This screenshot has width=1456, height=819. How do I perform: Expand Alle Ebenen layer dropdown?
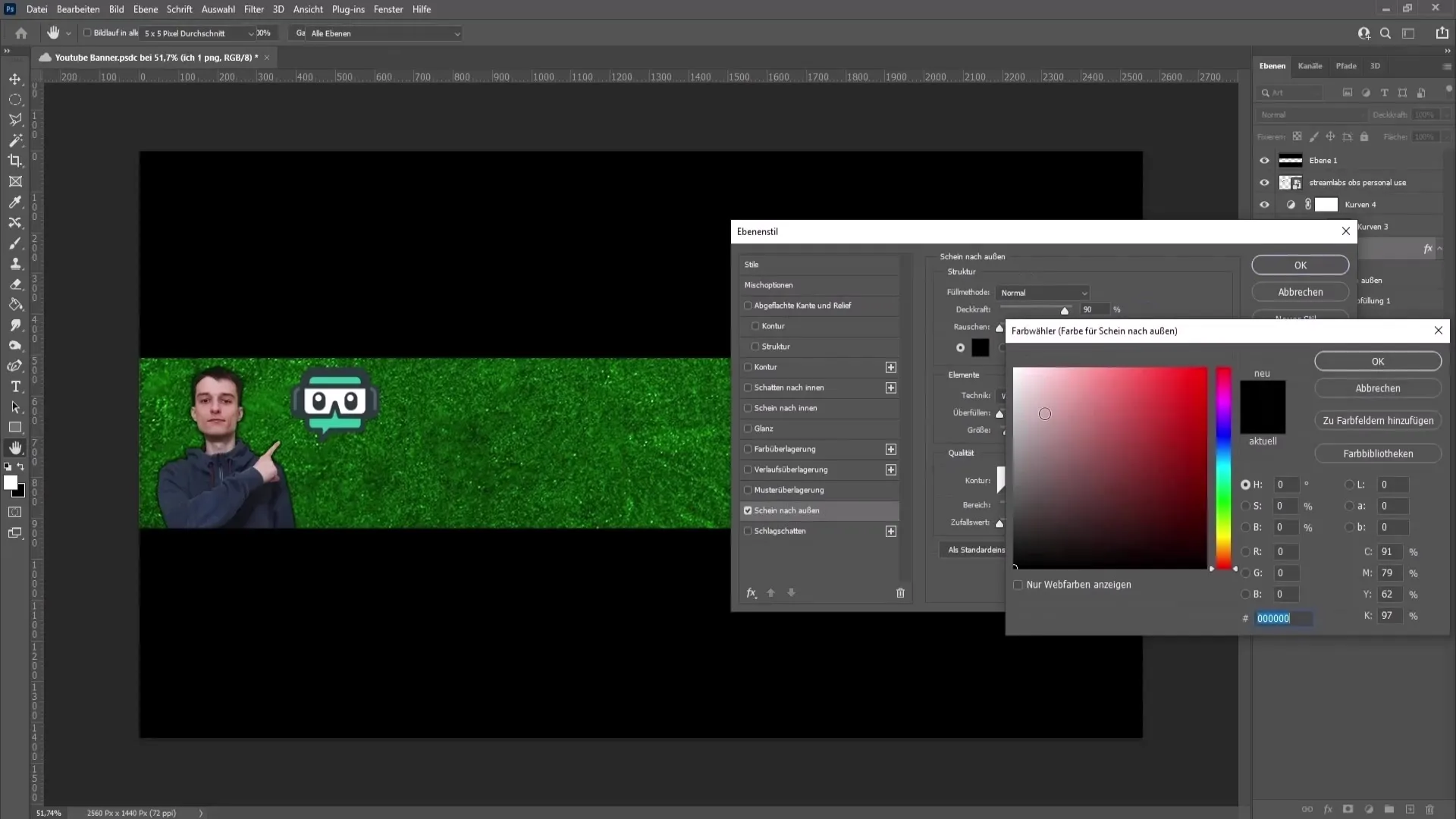(x=457, y=33)
